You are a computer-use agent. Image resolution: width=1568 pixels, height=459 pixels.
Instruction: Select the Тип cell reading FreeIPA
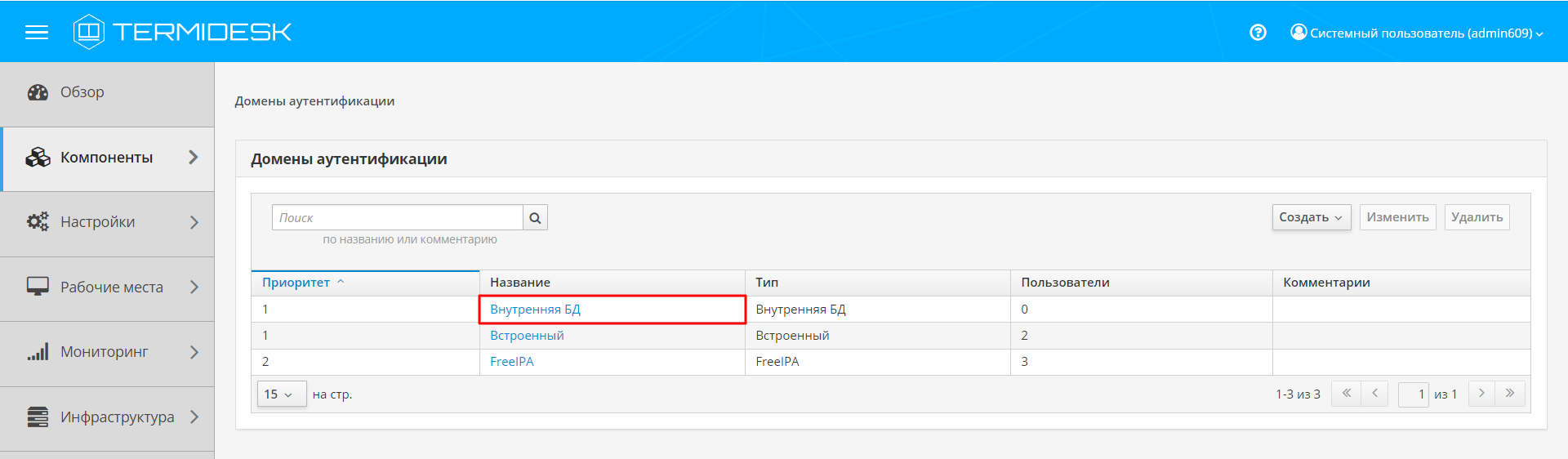(x=878, y=362)
